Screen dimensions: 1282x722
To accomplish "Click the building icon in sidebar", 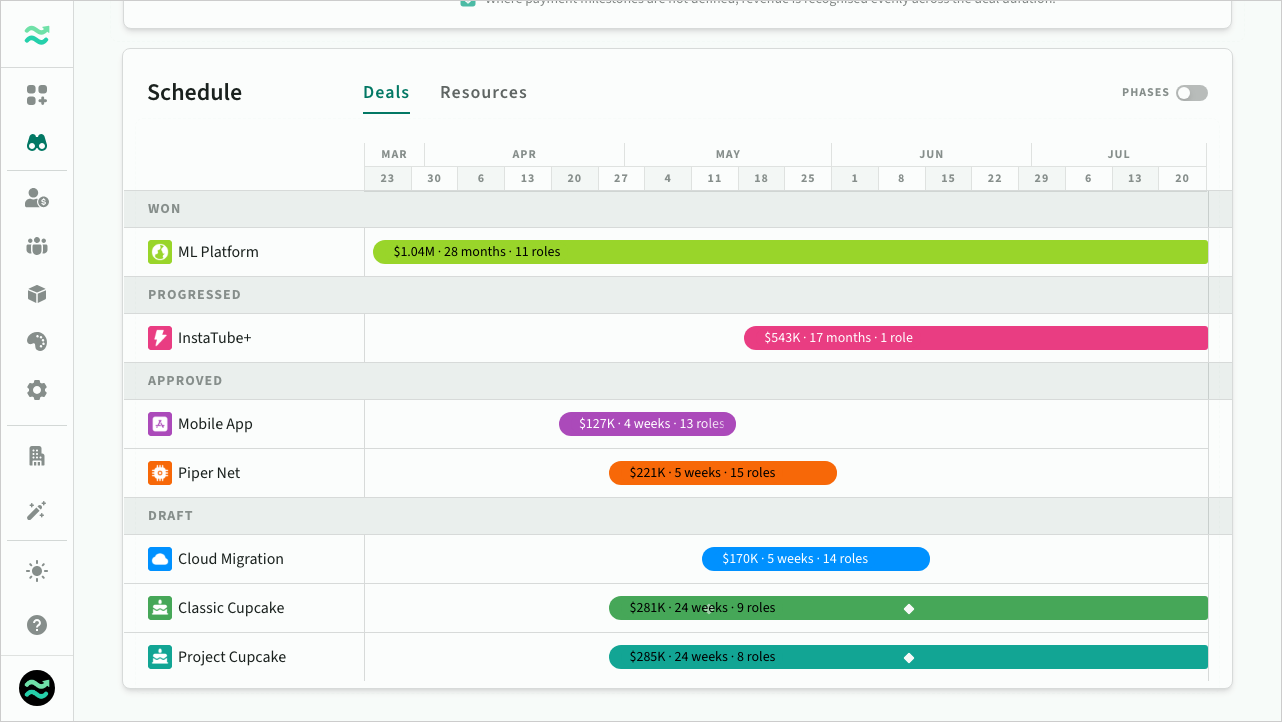I will click(x=37, y=456).
